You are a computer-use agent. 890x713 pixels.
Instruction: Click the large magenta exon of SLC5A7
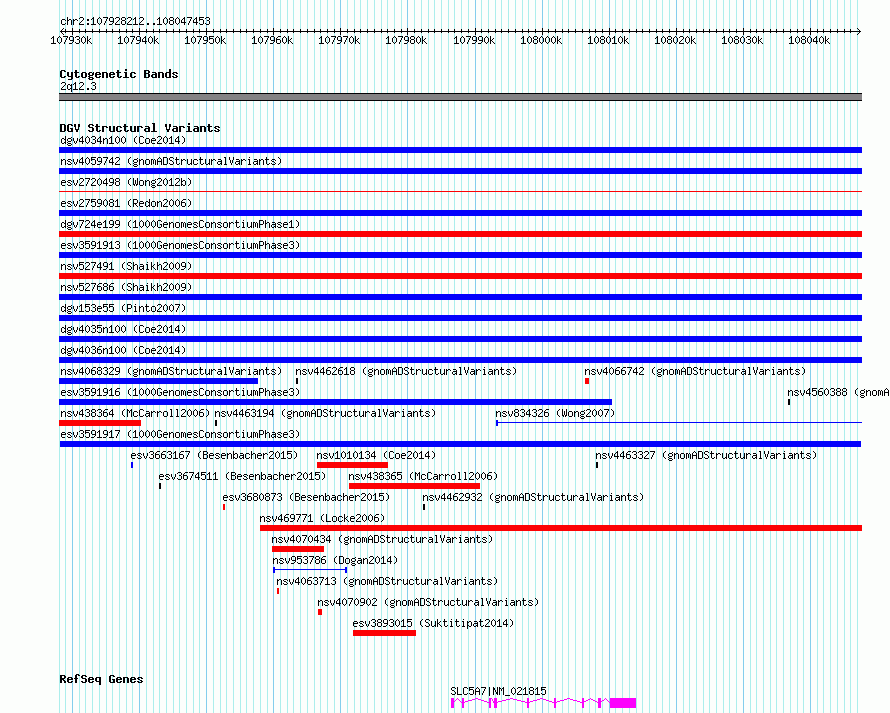coord(623,703)
